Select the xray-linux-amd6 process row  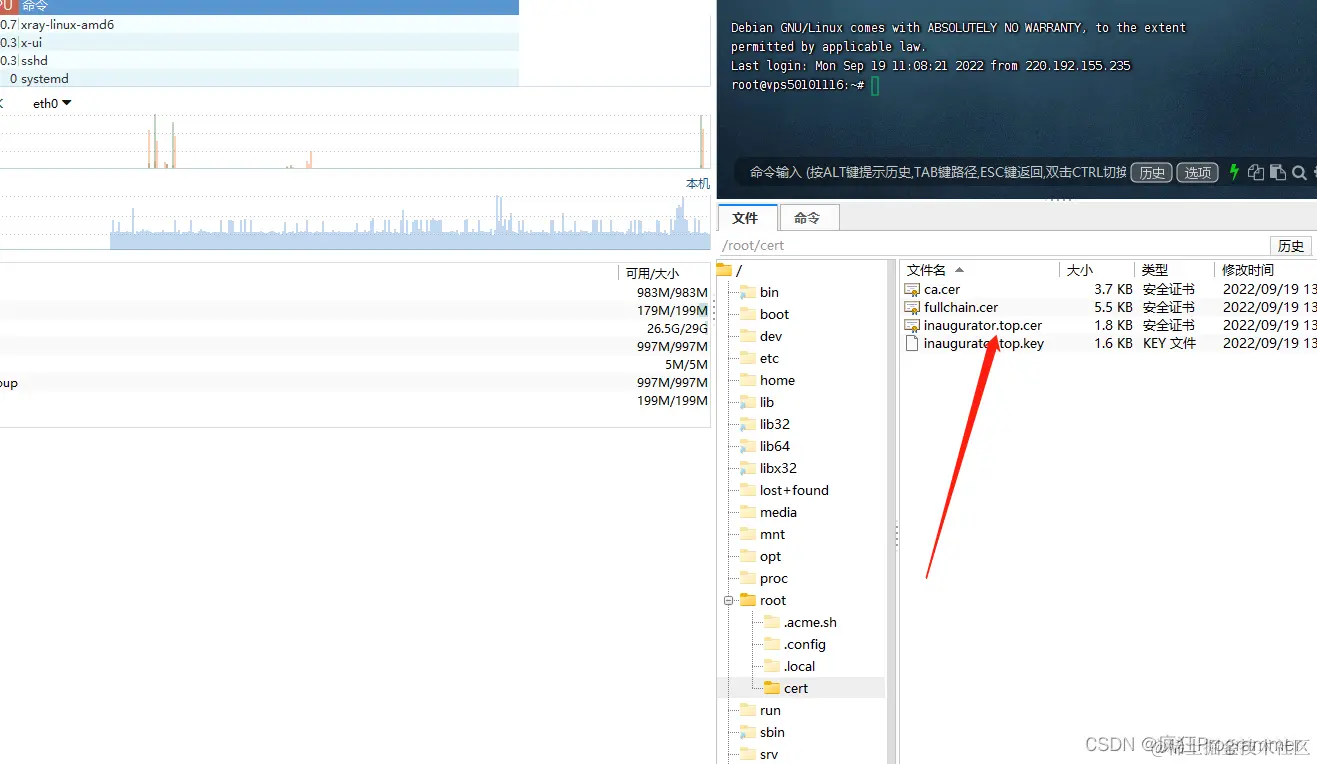[259, 24]
